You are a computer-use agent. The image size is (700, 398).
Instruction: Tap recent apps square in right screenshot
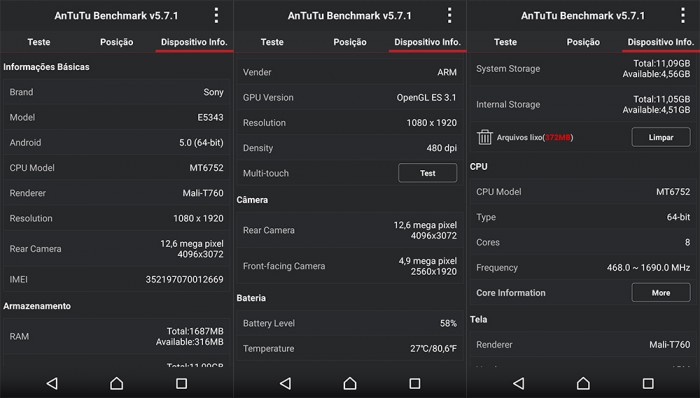648,383
